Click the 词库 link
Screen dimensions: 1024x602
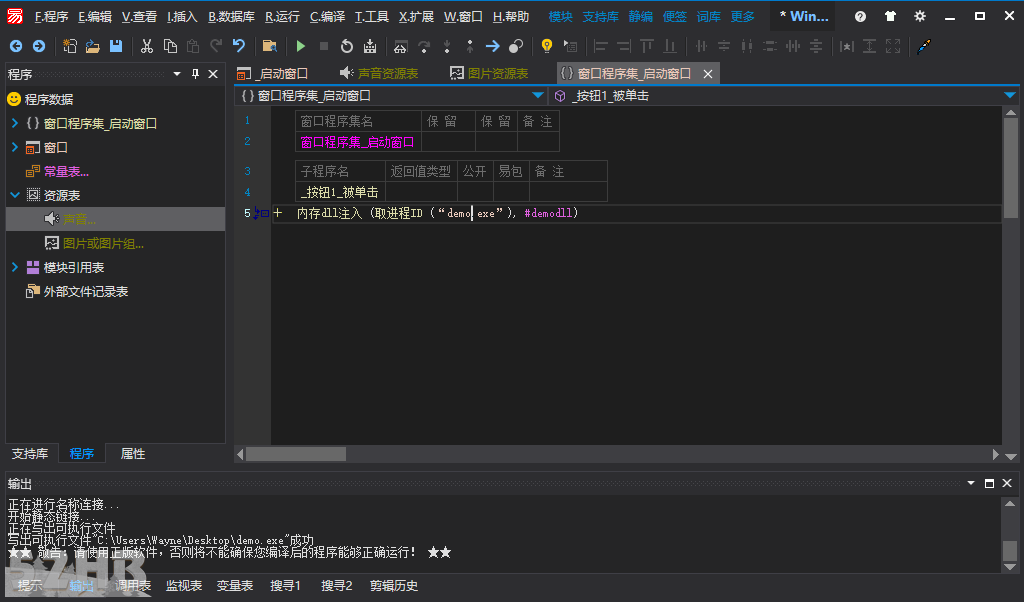click(x=709, y=17)
